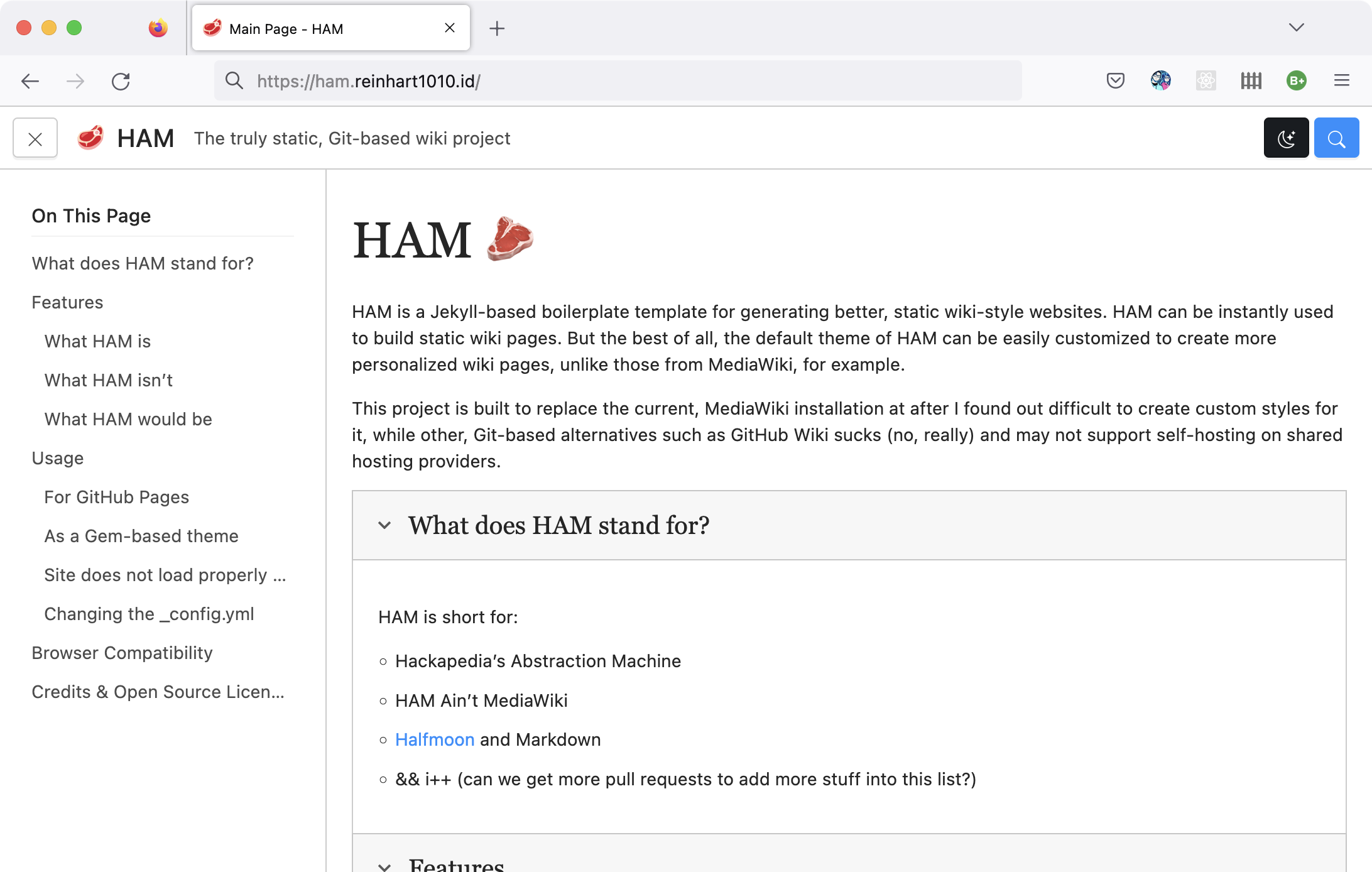Reload the current page
Image resolution: width=1372 pixels, height=872 pixels.
click(x=121, y=82)
